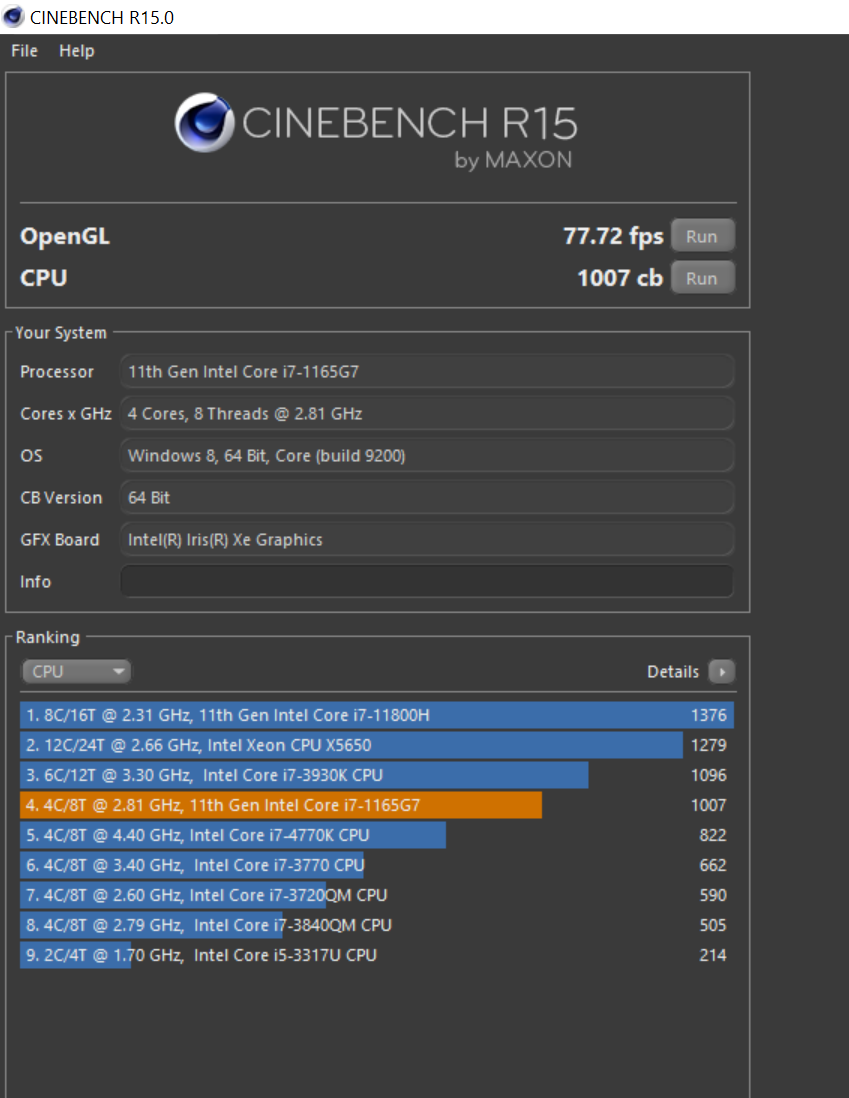Click the Details label in Ranking
This screenshot has height=1098, width=849.
(672, 672)
